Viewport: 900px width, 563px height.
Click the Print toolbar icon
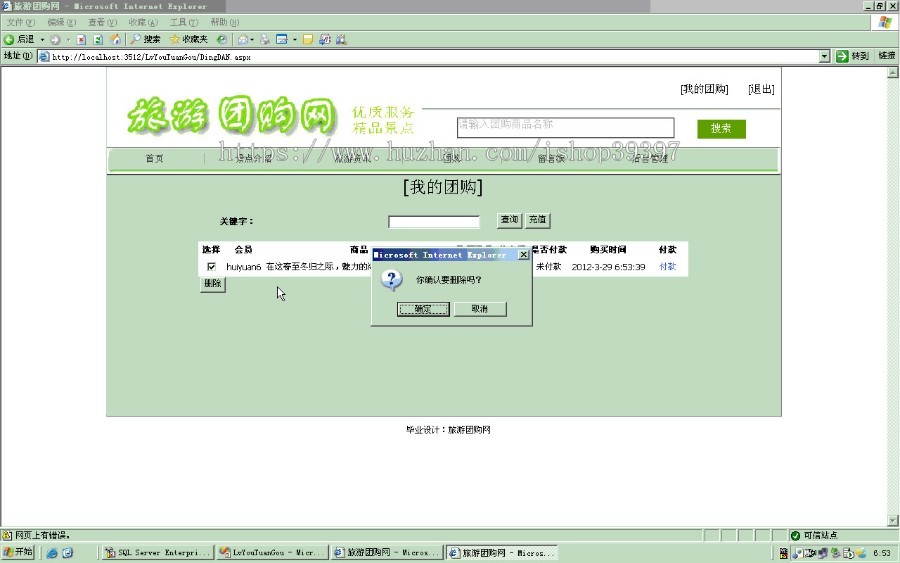(x=265, y=40)
